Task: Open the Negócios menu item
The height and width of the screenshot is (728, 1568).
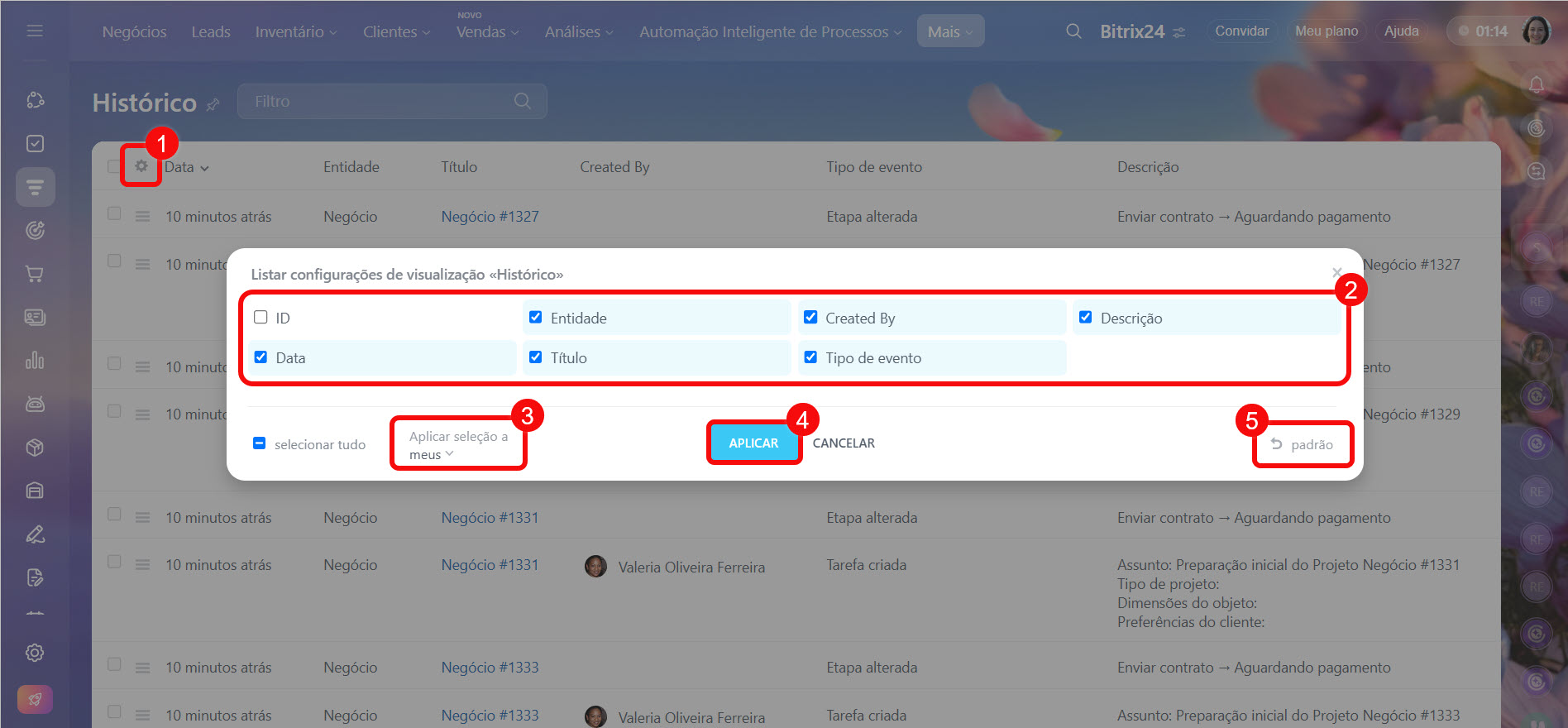Action: coord(134,31)
